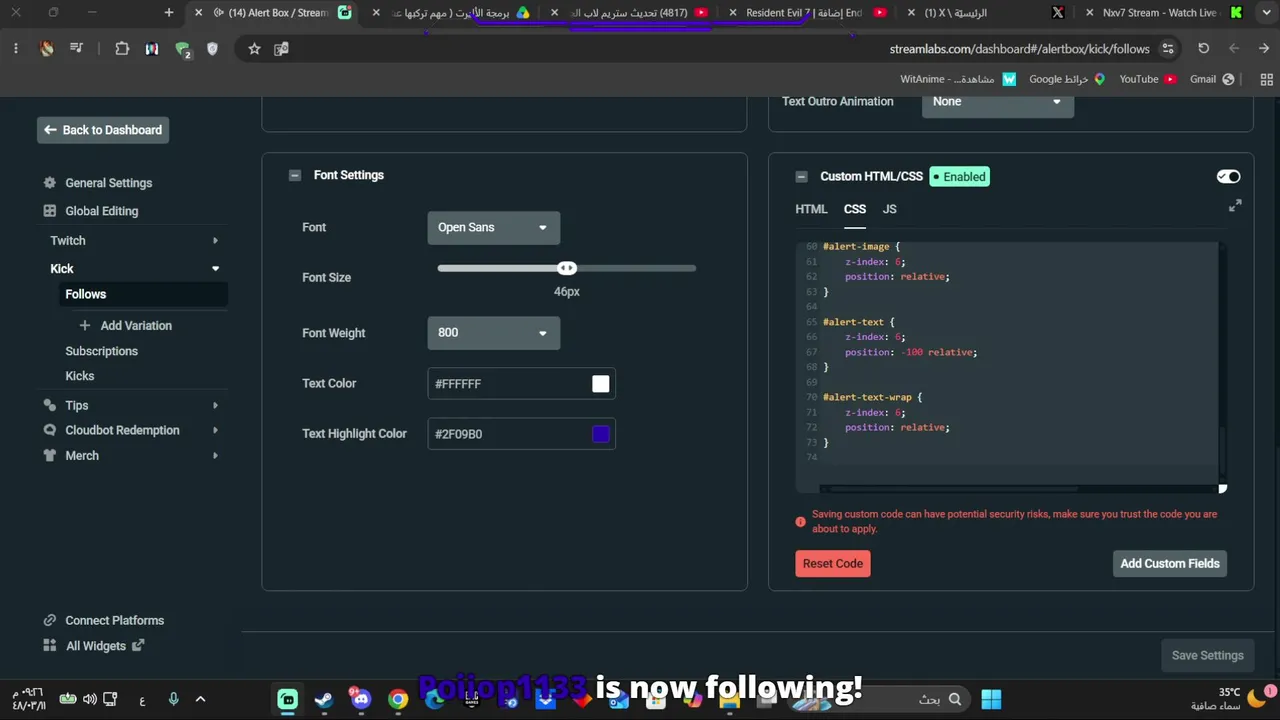
Task: Switch to the JS code tab
Action: (x=890, y=209)
